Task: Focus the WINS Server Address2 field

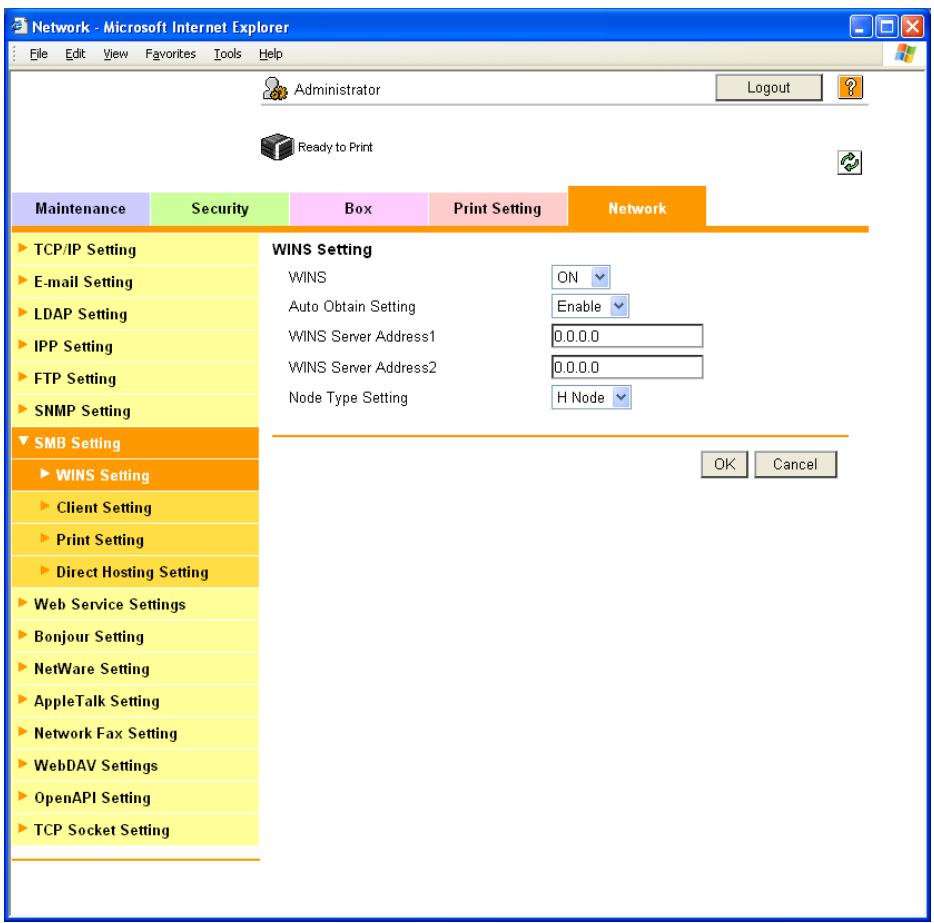Action: click(627, 367)
